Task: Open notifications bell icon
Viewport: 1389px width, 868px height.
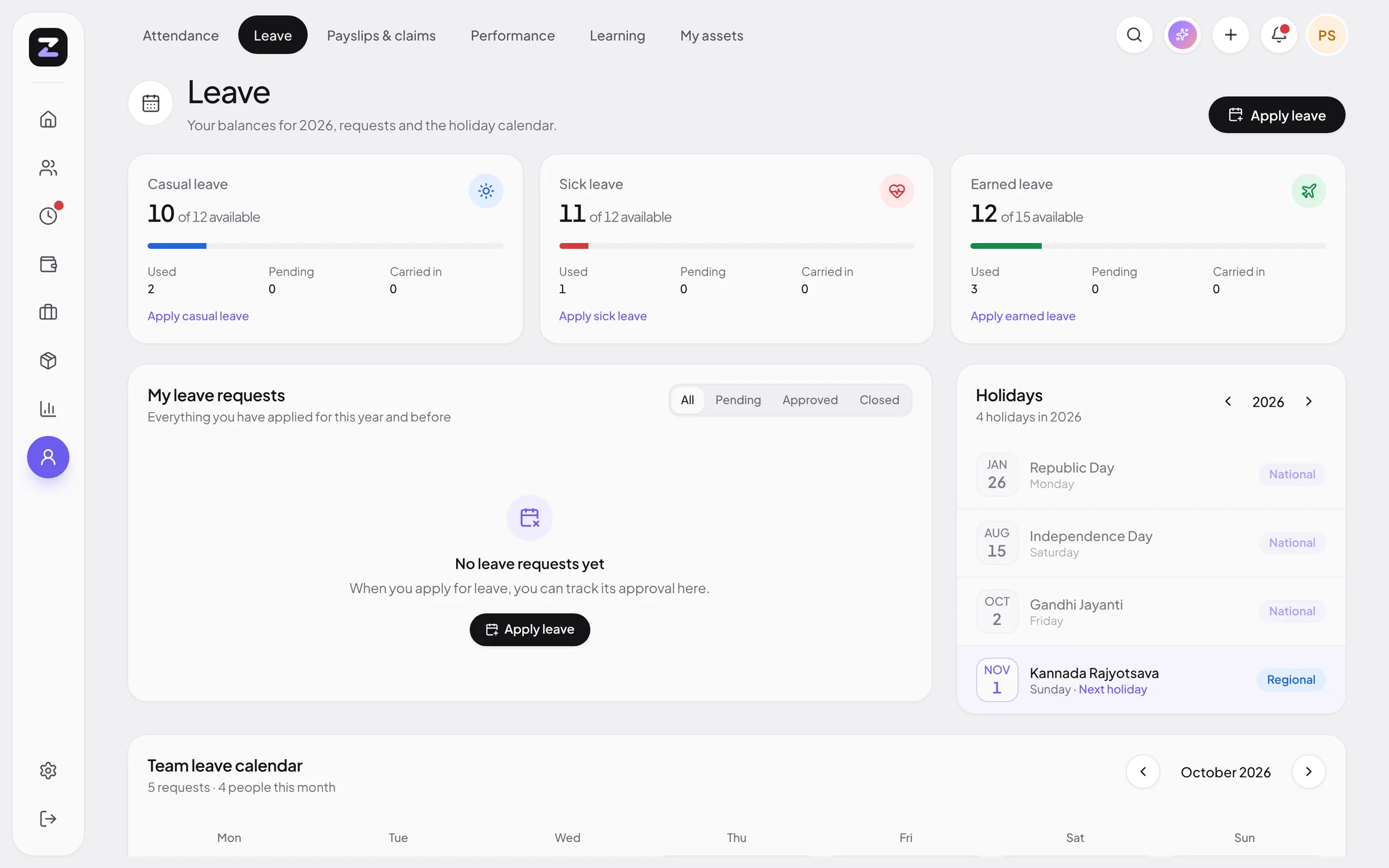Action: pos(1279,35)
